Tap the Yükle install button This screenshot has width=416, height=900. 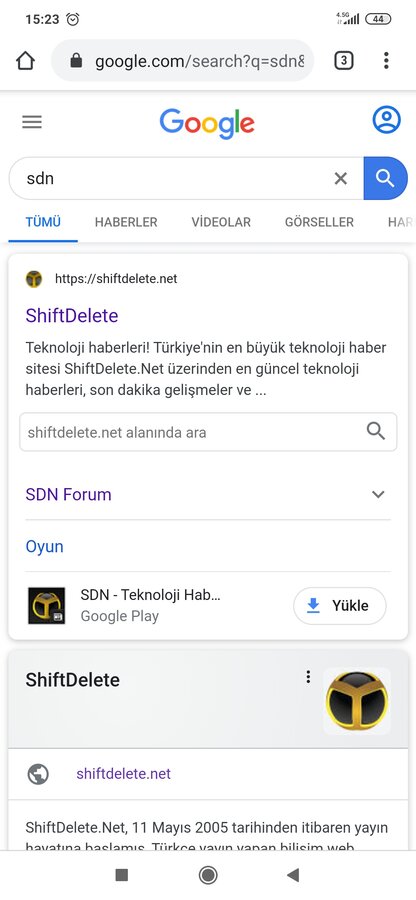[340, 606]
